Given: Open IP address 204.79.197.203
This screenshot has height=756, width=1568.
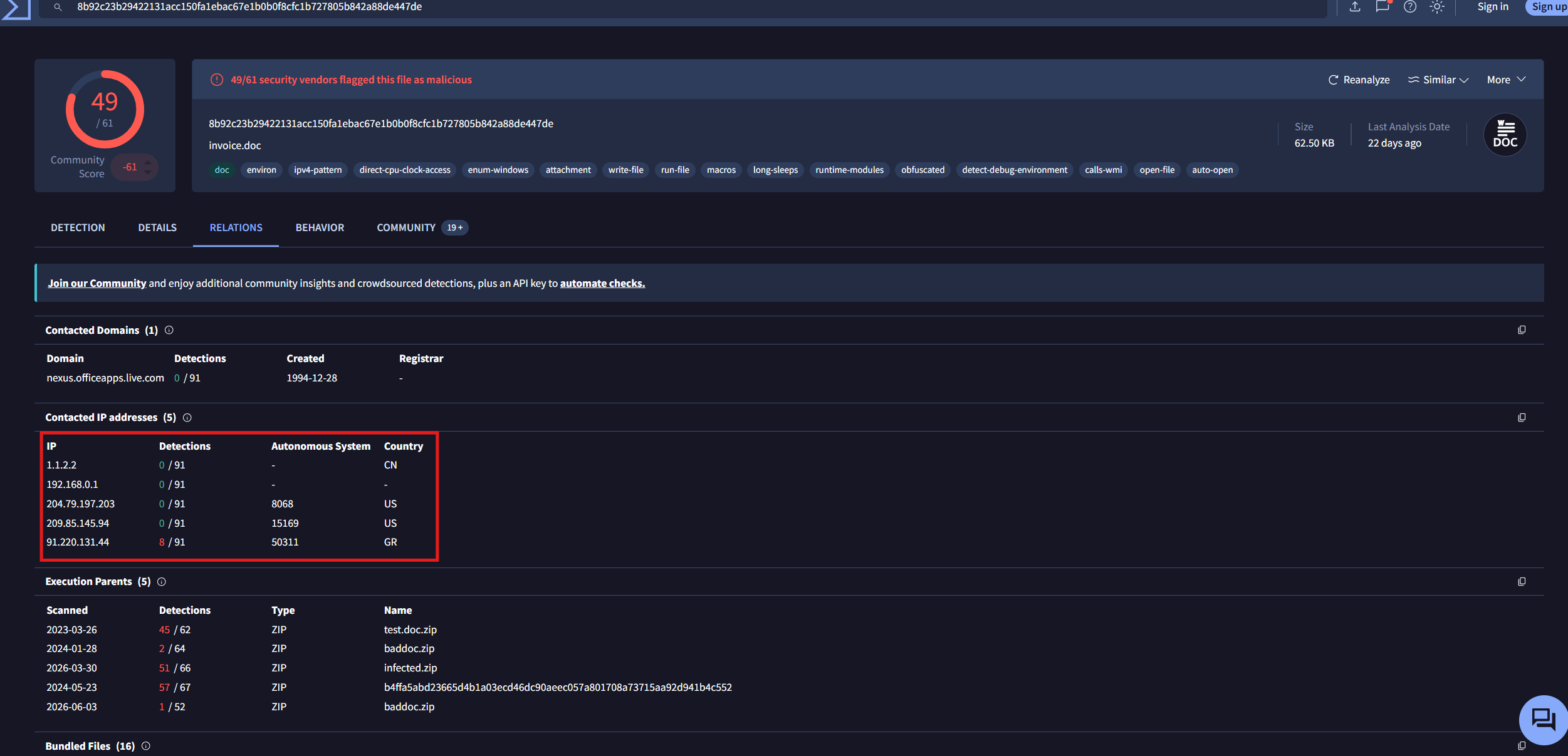Looking at the screenshot, I should pyautogui.click(x=80, y=504).
